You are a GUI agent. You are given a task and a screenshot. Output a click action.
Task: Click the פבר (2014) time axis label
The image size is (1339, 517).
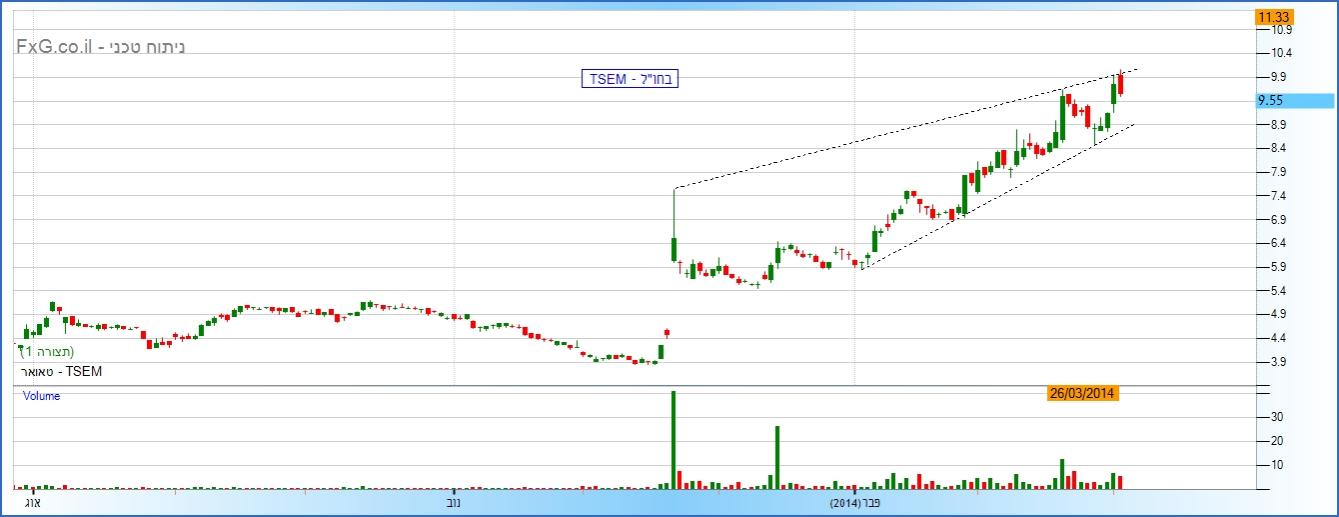tap(855, 502)
